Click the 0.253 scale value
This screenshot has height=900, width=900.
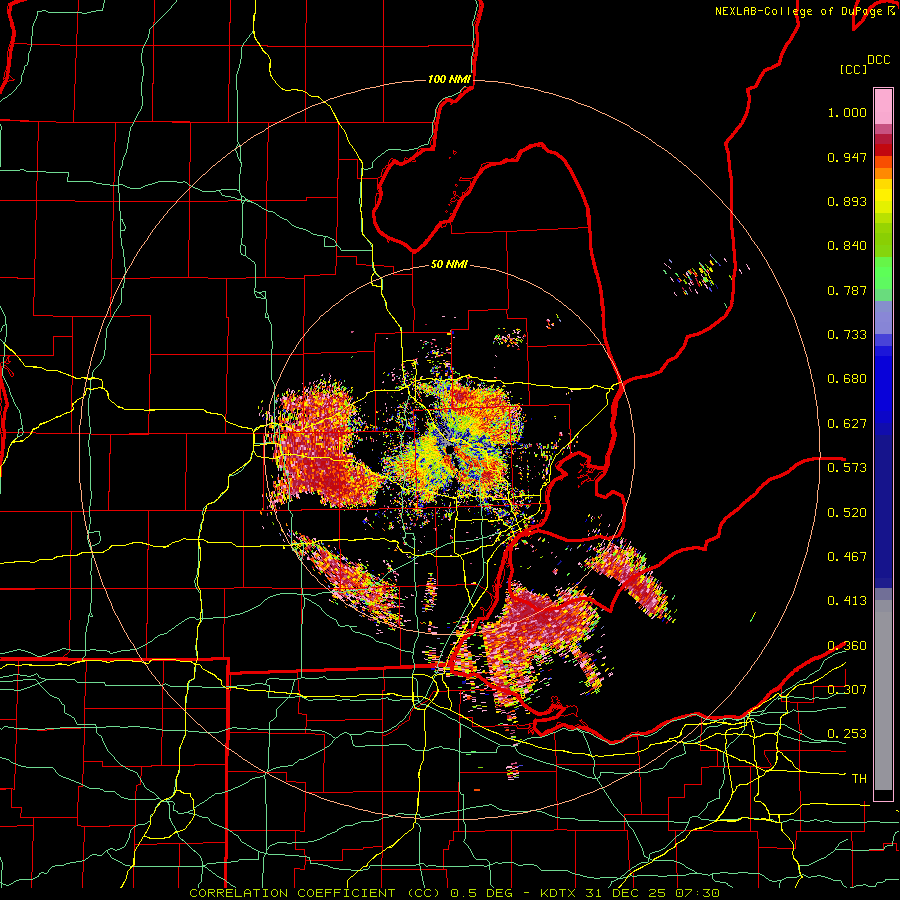tap(847, 734)
